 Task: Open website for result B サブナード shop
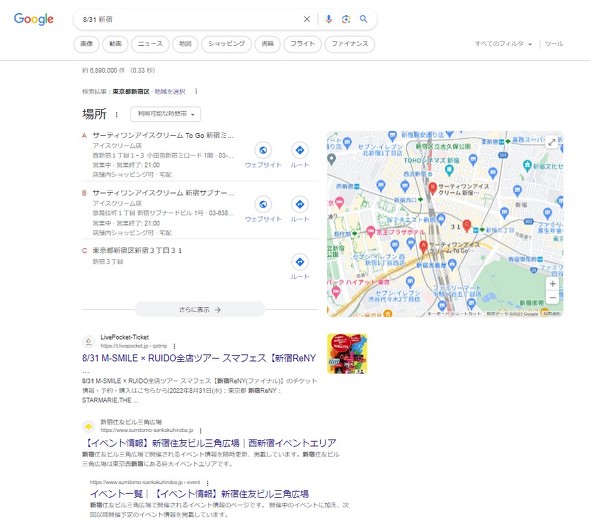263,209
